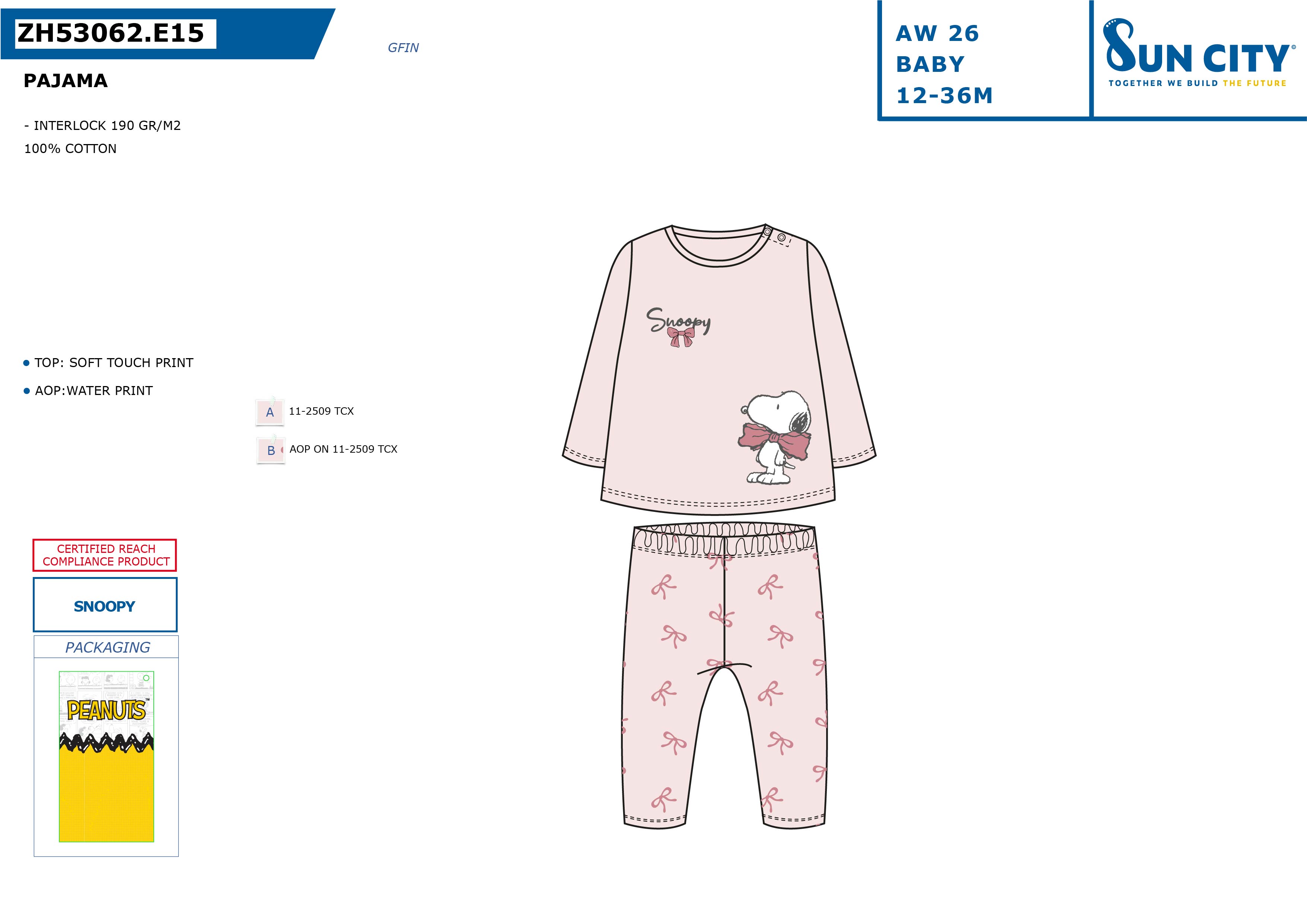The image size is (1307, 924).
Task: Select the color swatch labeled A
Action: [x=270, y=412]
